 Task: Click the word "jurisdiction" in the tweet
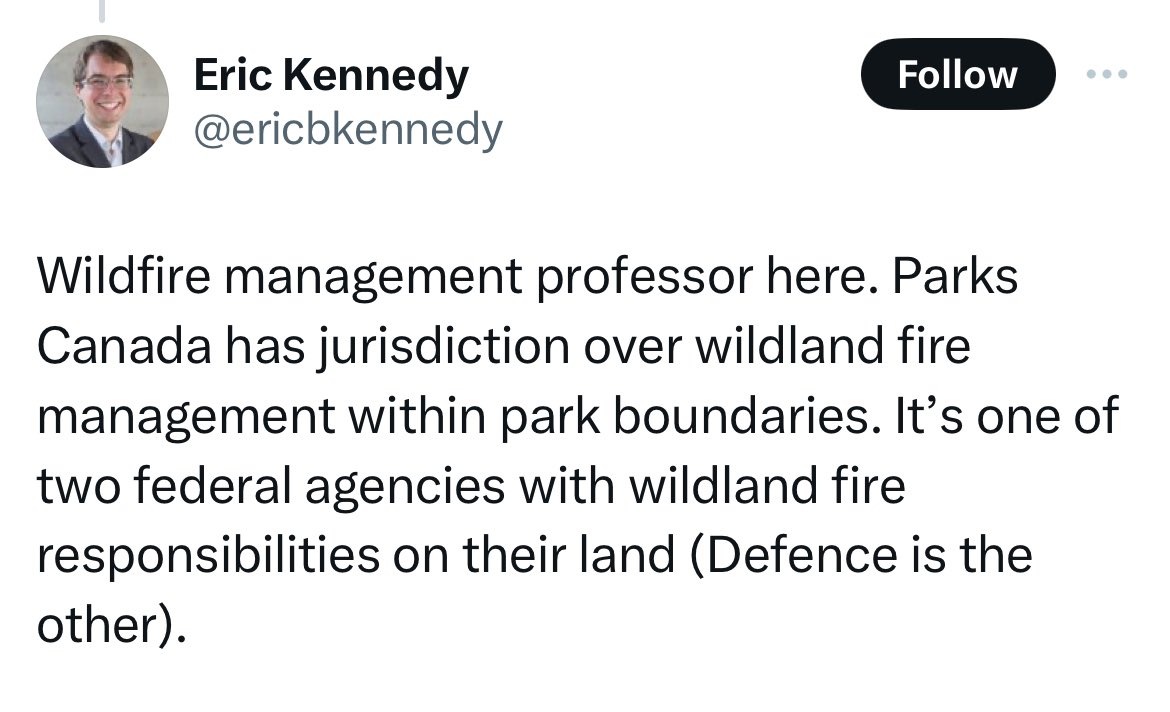[x=444, y=348]
